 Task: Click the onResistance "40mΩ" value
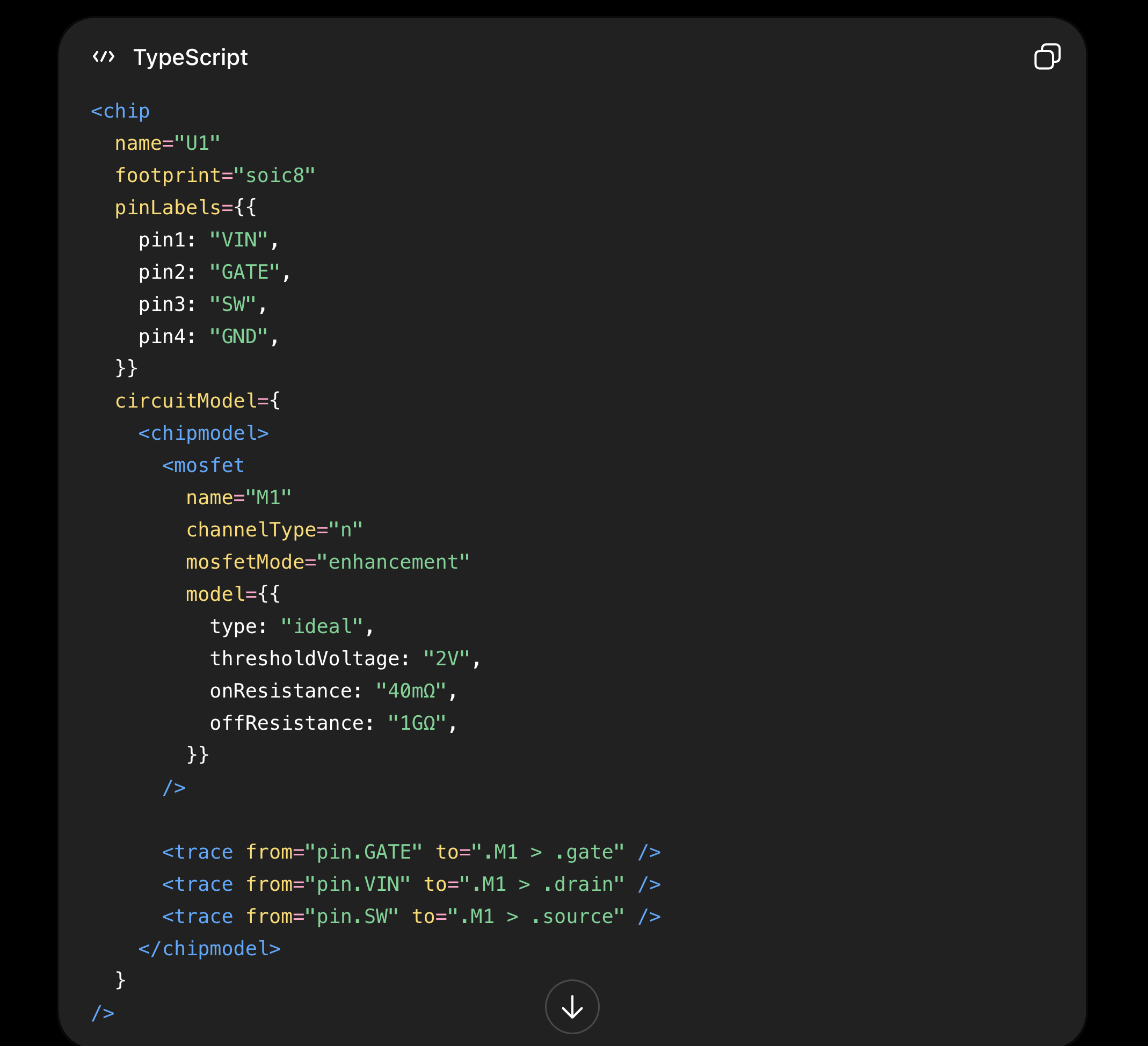pyautogui.click(x=411, y=691)
